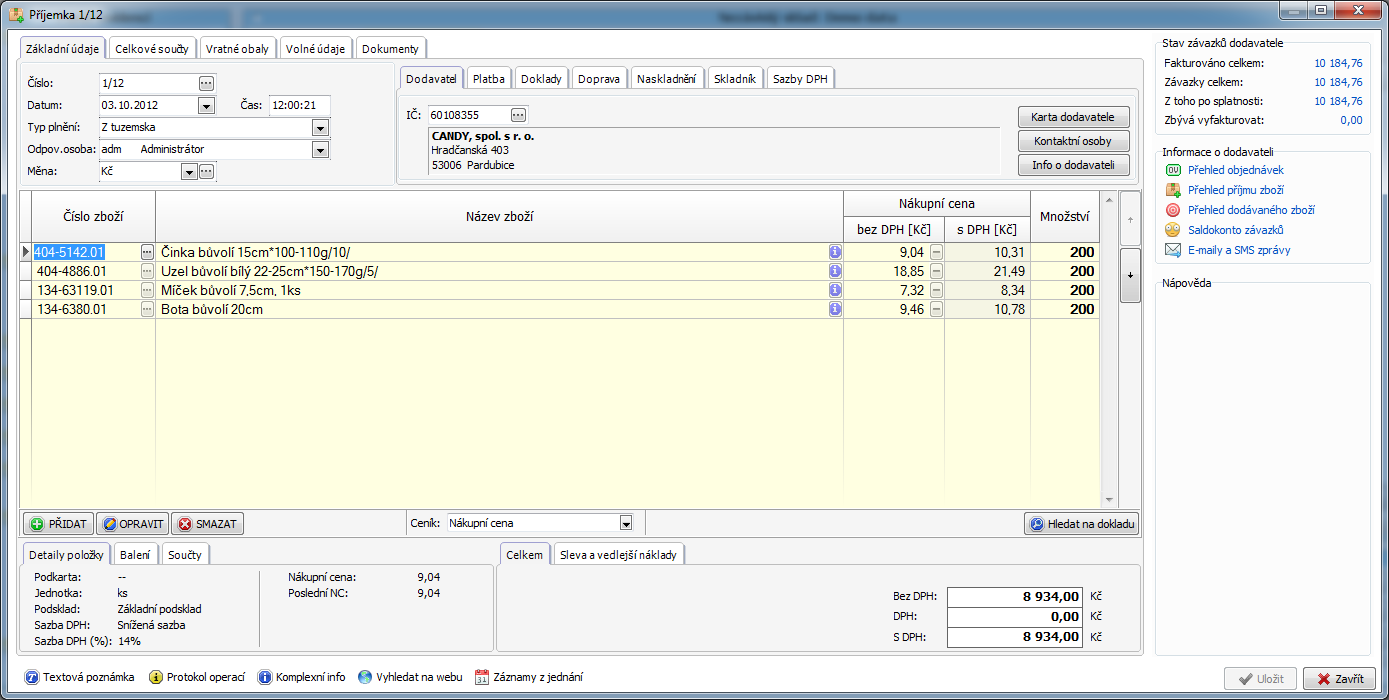The image size is (1389, 700).
Task: Click info icon for Bota bůvolí row
Action: [x=835, y=310]
